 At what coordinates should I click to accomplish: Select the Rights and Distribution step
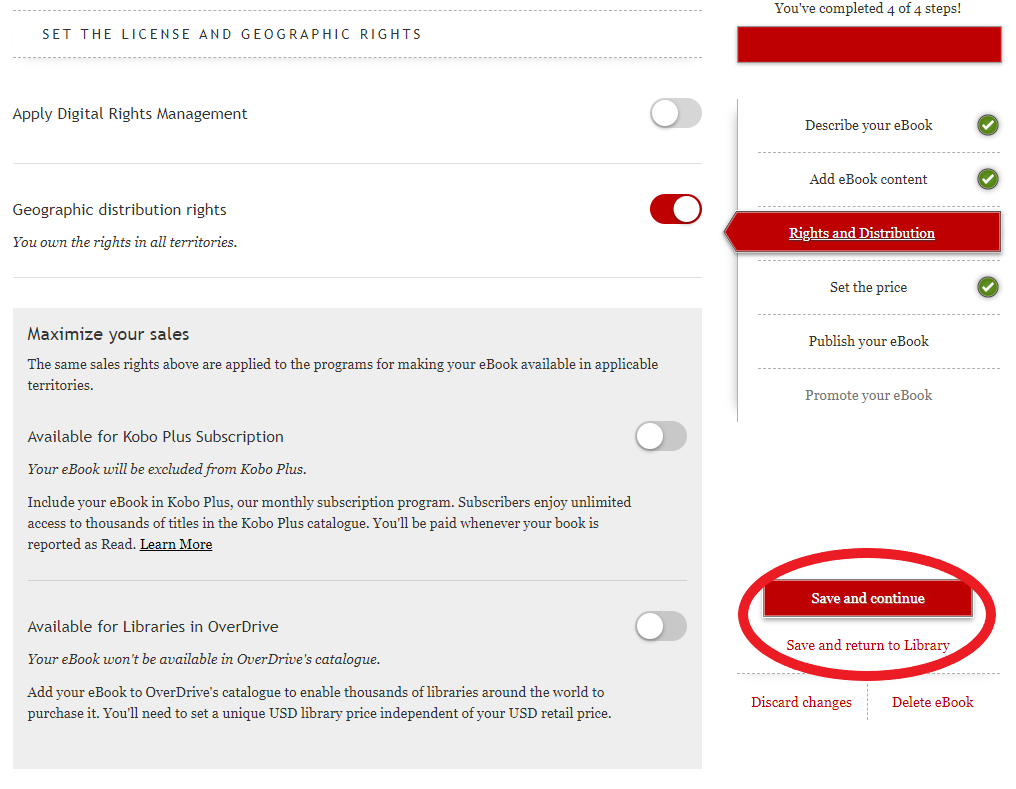point(861,233)
